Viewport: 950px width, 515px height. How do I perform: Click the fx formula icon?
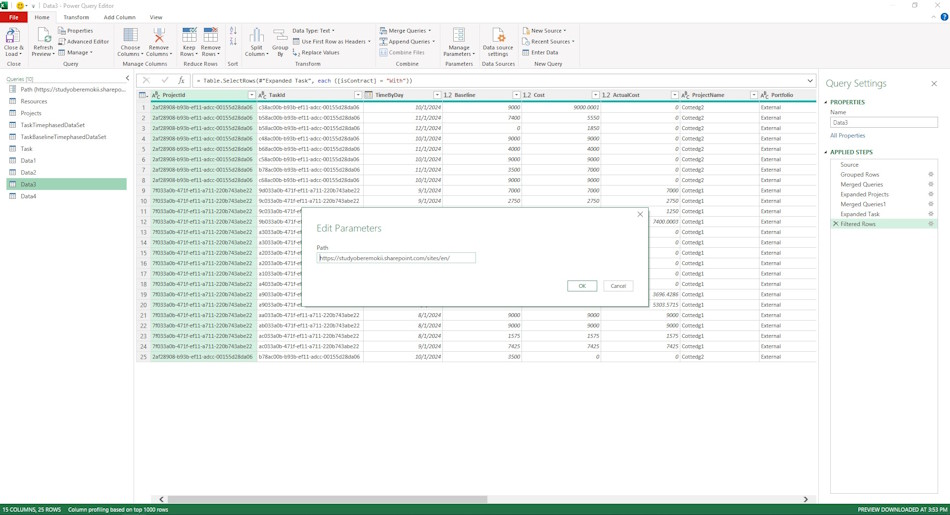(181, 80)
